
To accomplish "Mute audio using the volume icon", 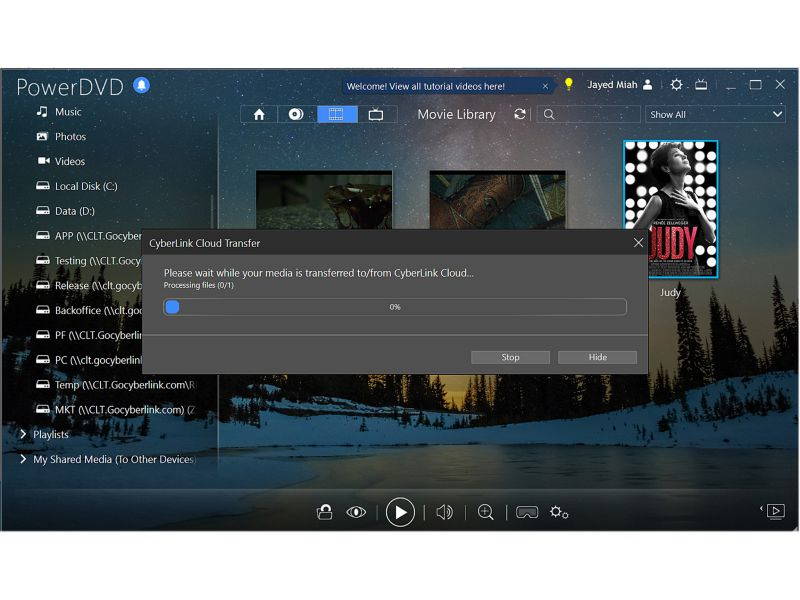I will click(x=443, y=512).
